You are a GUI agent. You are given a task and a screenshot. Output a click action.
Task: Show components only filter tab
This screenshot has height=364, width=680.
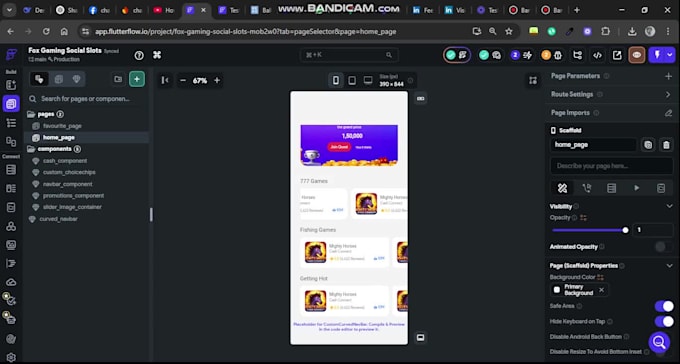tap(76, 79)
